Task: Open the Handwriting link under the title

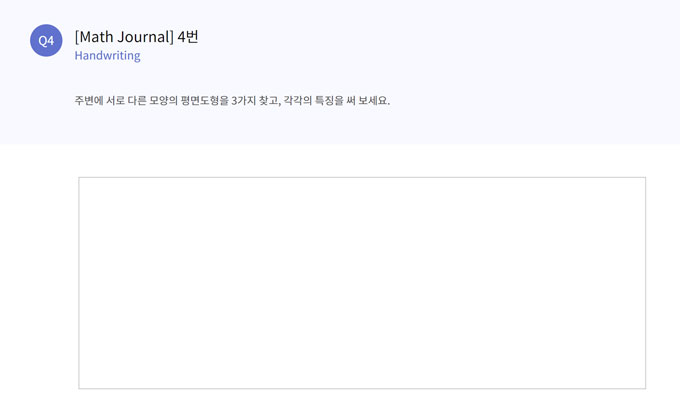Action: 108,56
